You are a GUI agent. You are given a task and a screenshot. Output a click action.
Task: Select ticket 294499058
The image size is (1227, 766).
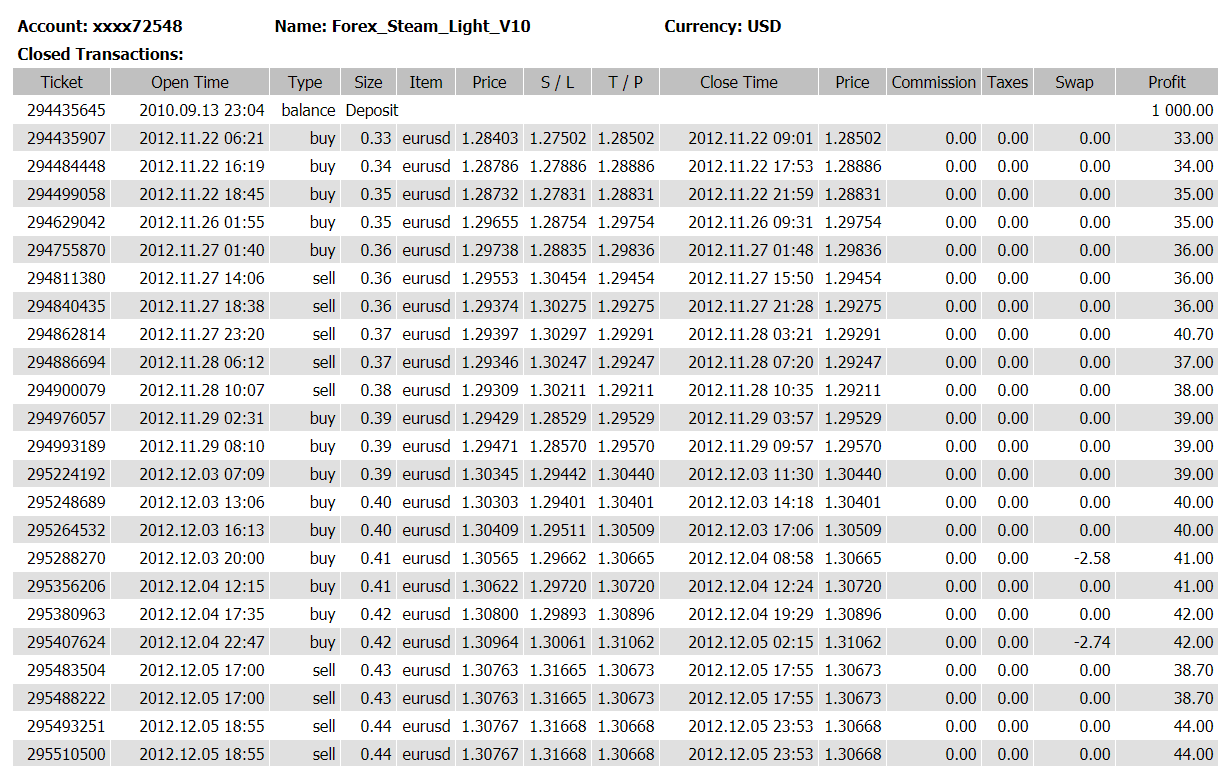click(x=66, y=194)
